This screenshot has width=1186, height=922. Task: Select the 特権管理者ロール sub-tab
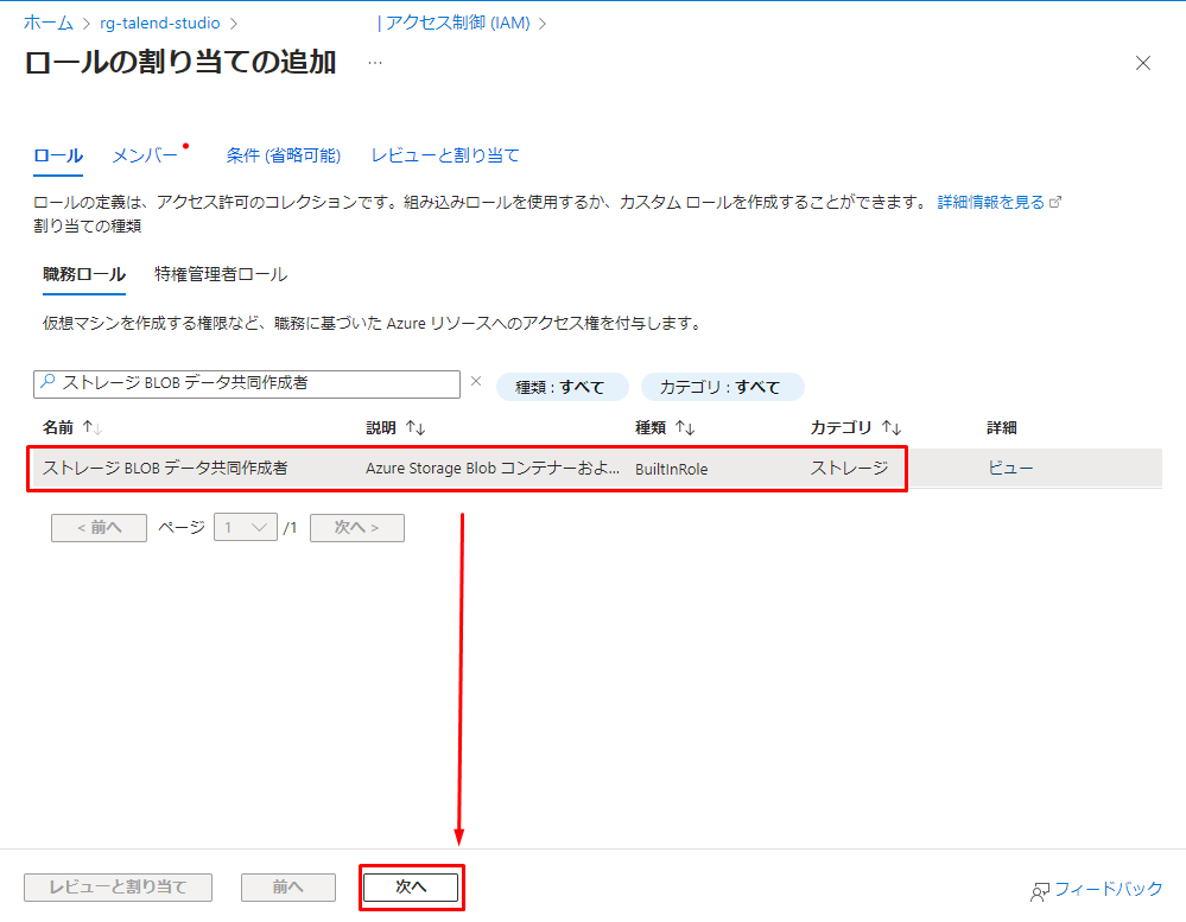click(221, 274)
